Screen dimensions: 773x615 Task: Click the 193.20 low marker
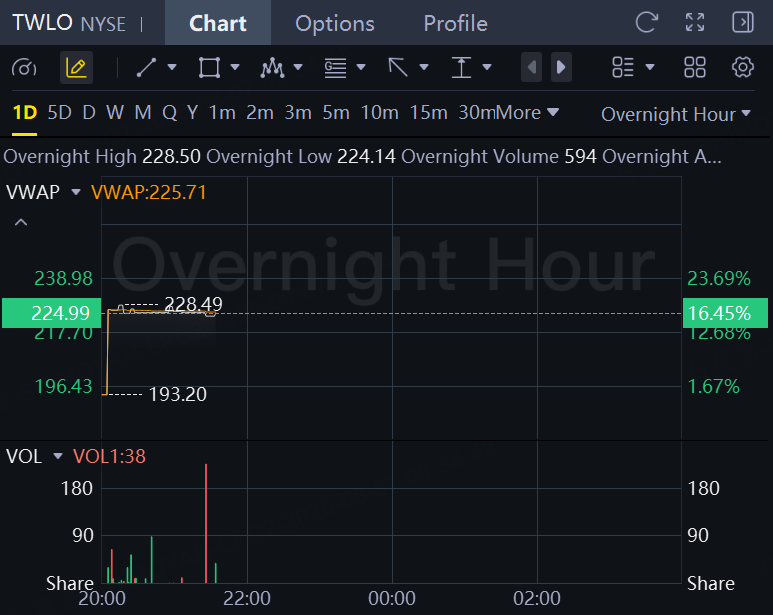pos(177,394)
